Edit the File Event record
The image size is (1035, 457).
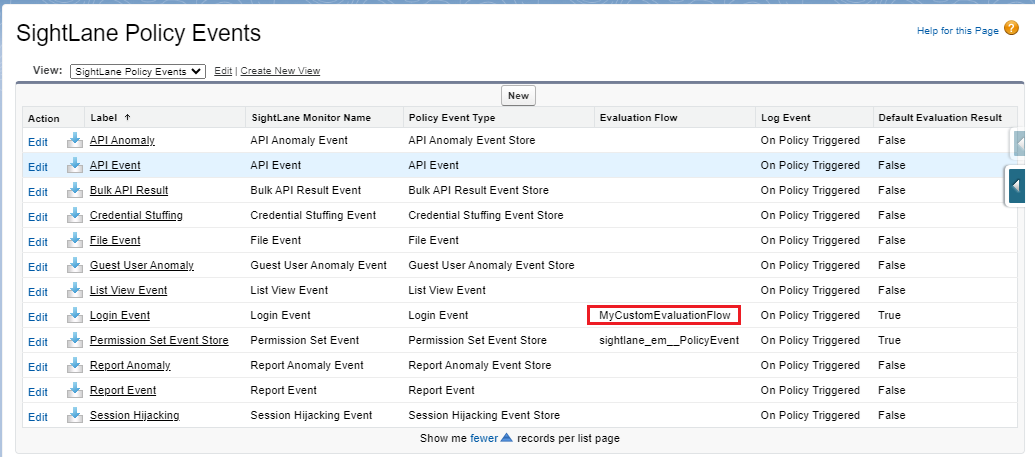38,242
